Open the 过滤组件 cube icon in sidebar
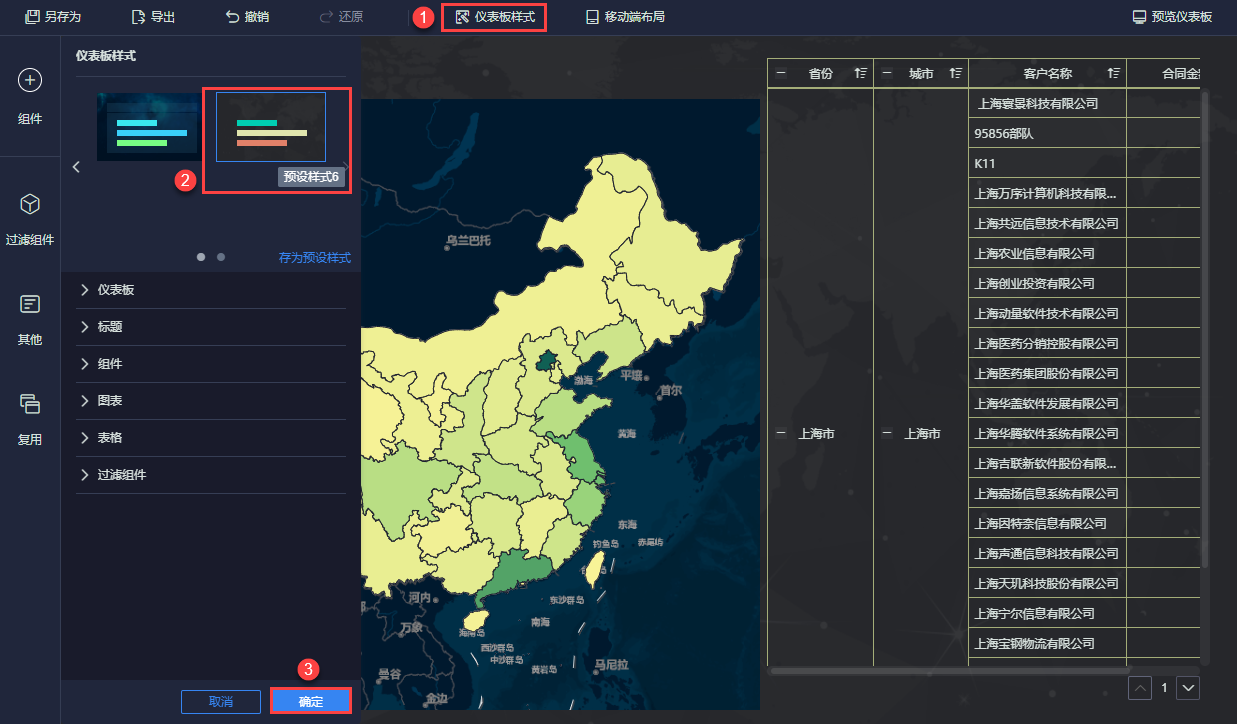 click(x=30, y=204)
